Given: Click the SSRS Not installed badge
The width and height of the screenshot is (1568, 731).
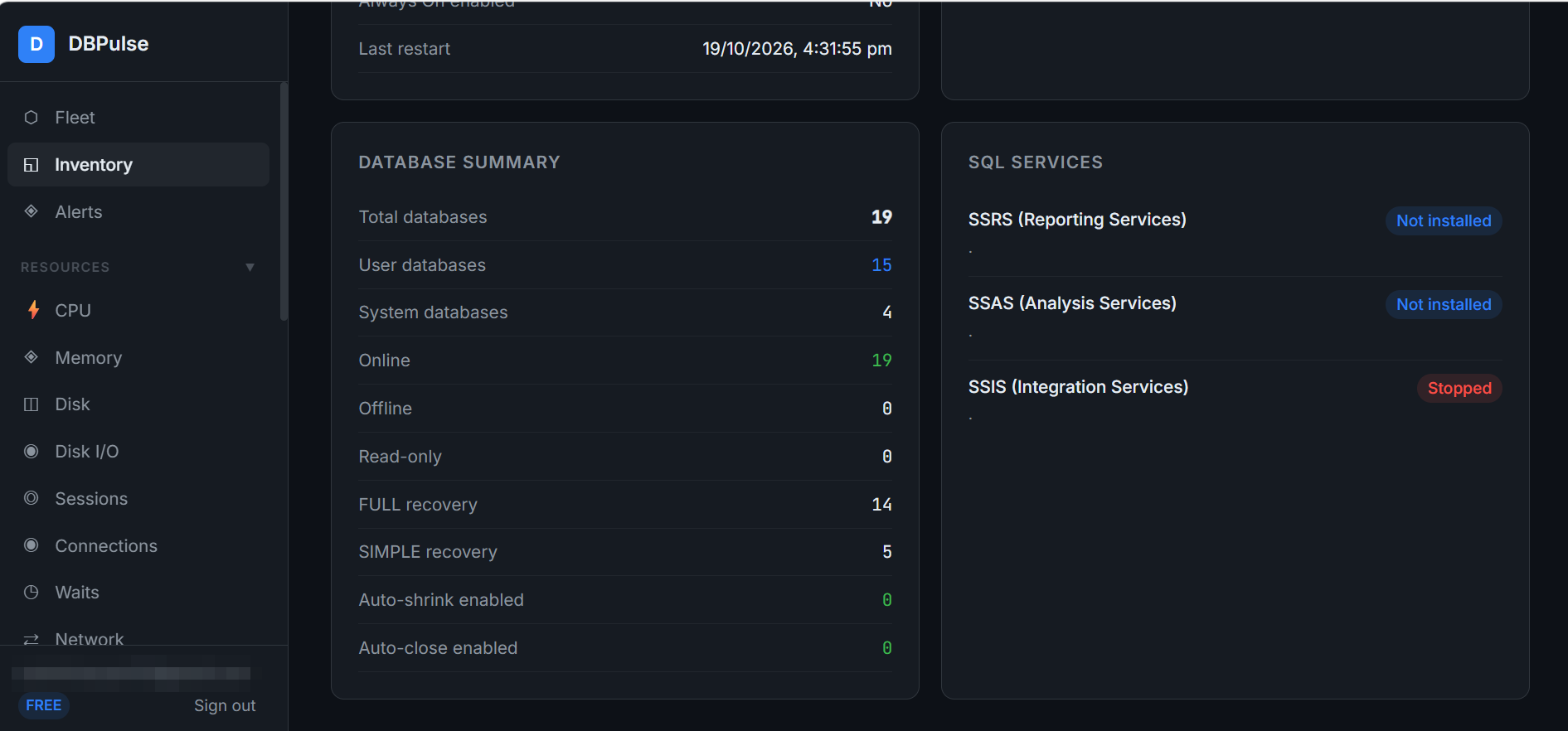Looking at the screenshot, I should pyautogui.click(x=1444, y=220).
